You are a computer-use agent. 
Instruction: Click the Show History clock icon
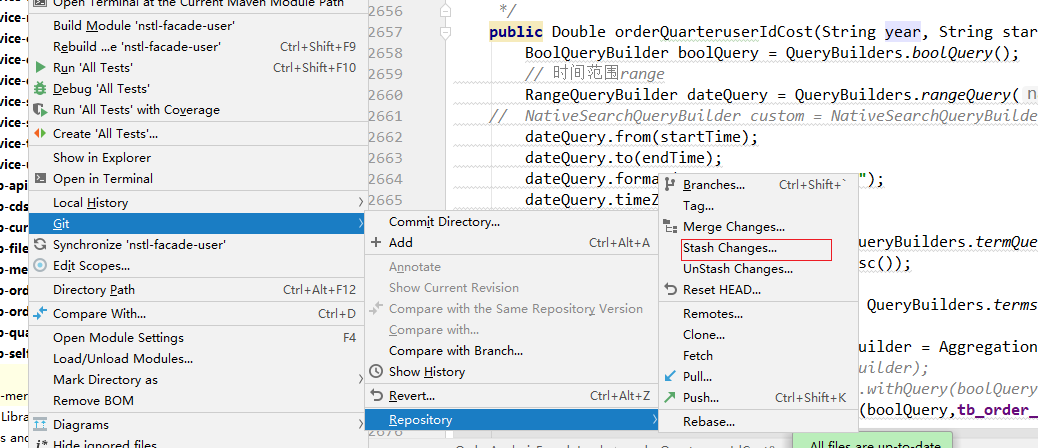[377, 372]
